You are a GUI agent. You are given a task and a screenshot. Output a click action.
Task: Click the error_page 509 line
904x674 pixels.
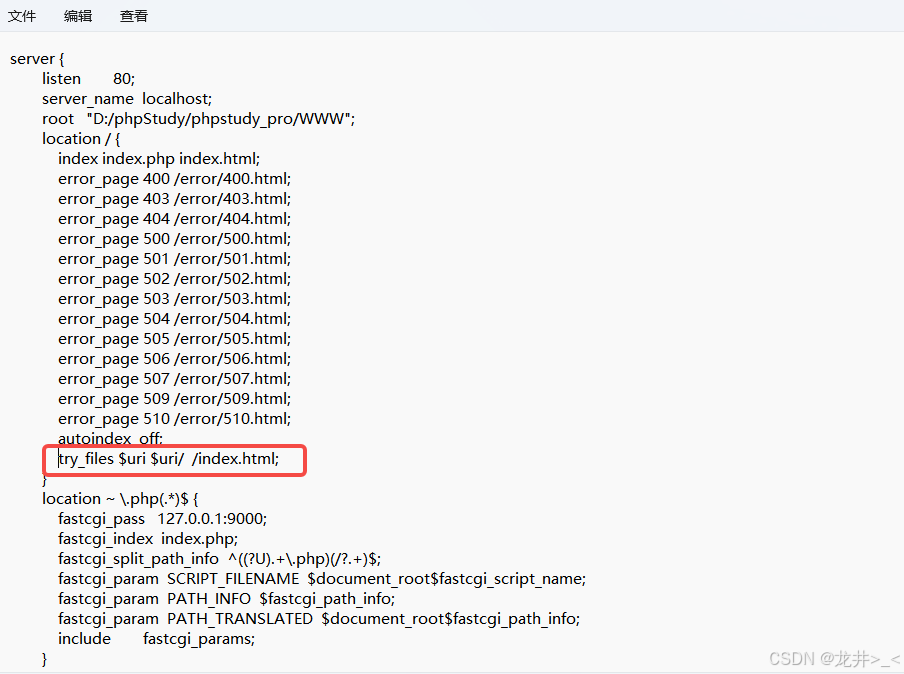[x=174, y=399]
